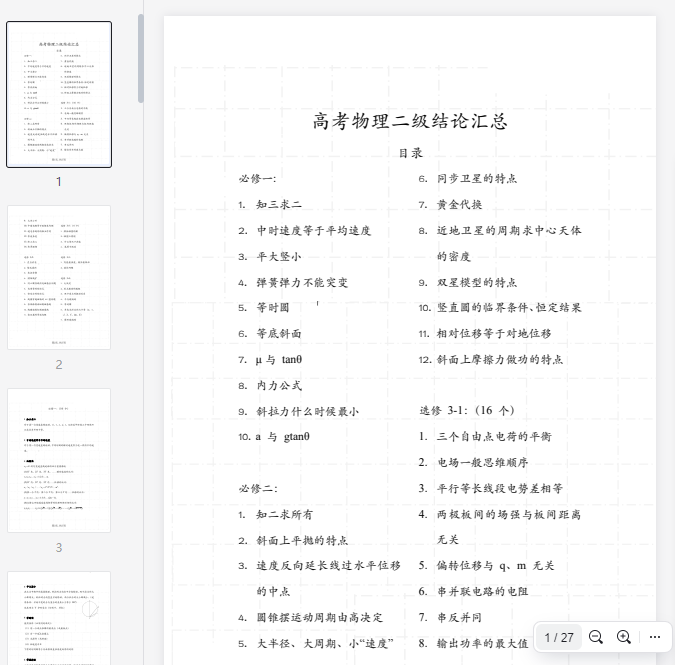The width and height of the screenshot is (675, 665).
Task: Click the 目录 heading
Action: pyautogui.click(x=410, y=153)
